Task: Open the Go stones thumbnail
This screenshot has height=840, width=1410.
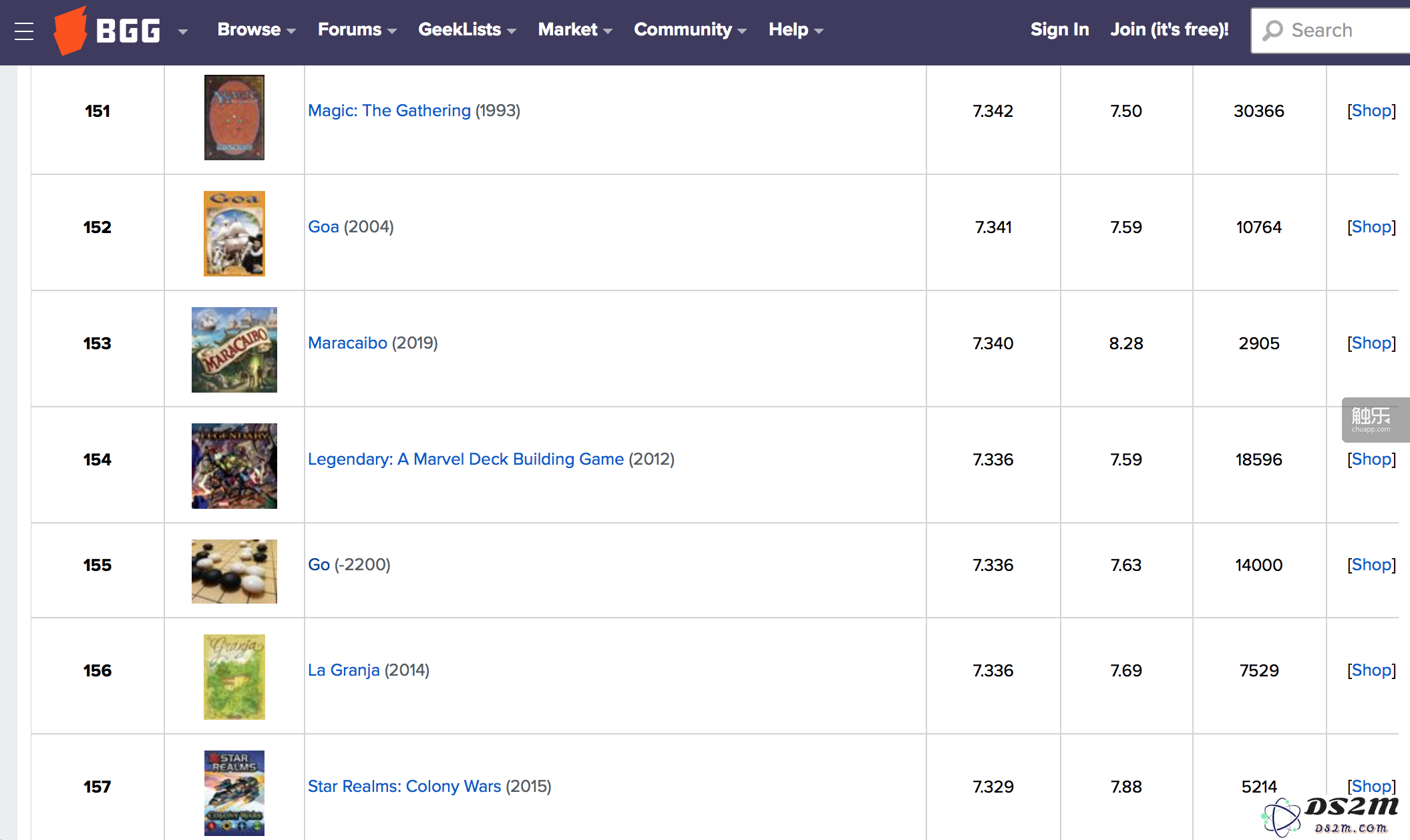Action: (234, 572)
